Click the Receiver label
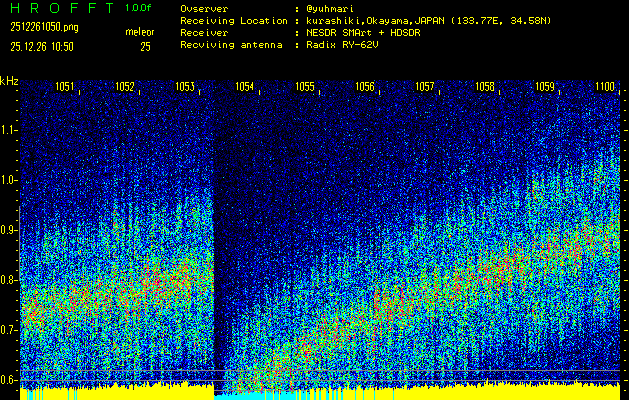 [x=204, y=33]
